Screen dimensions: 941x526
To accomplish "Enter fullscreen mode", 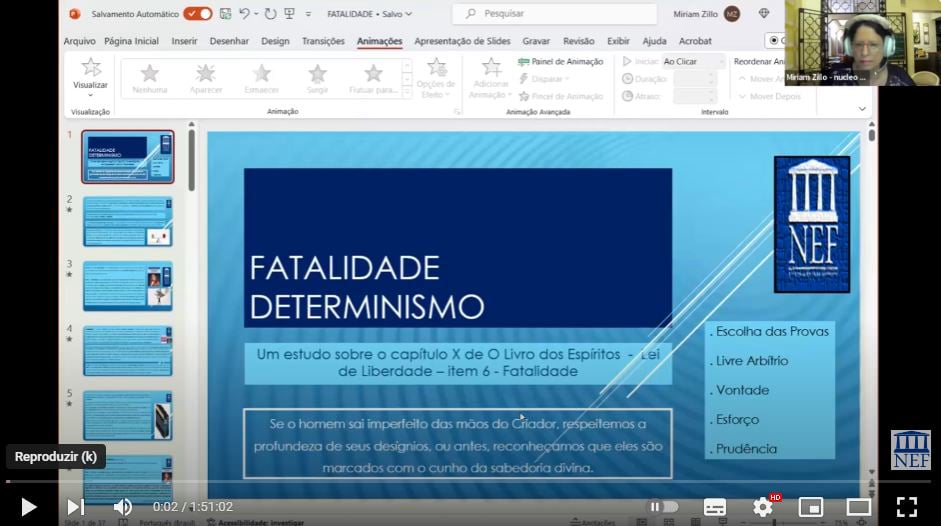I will point(907,507).
